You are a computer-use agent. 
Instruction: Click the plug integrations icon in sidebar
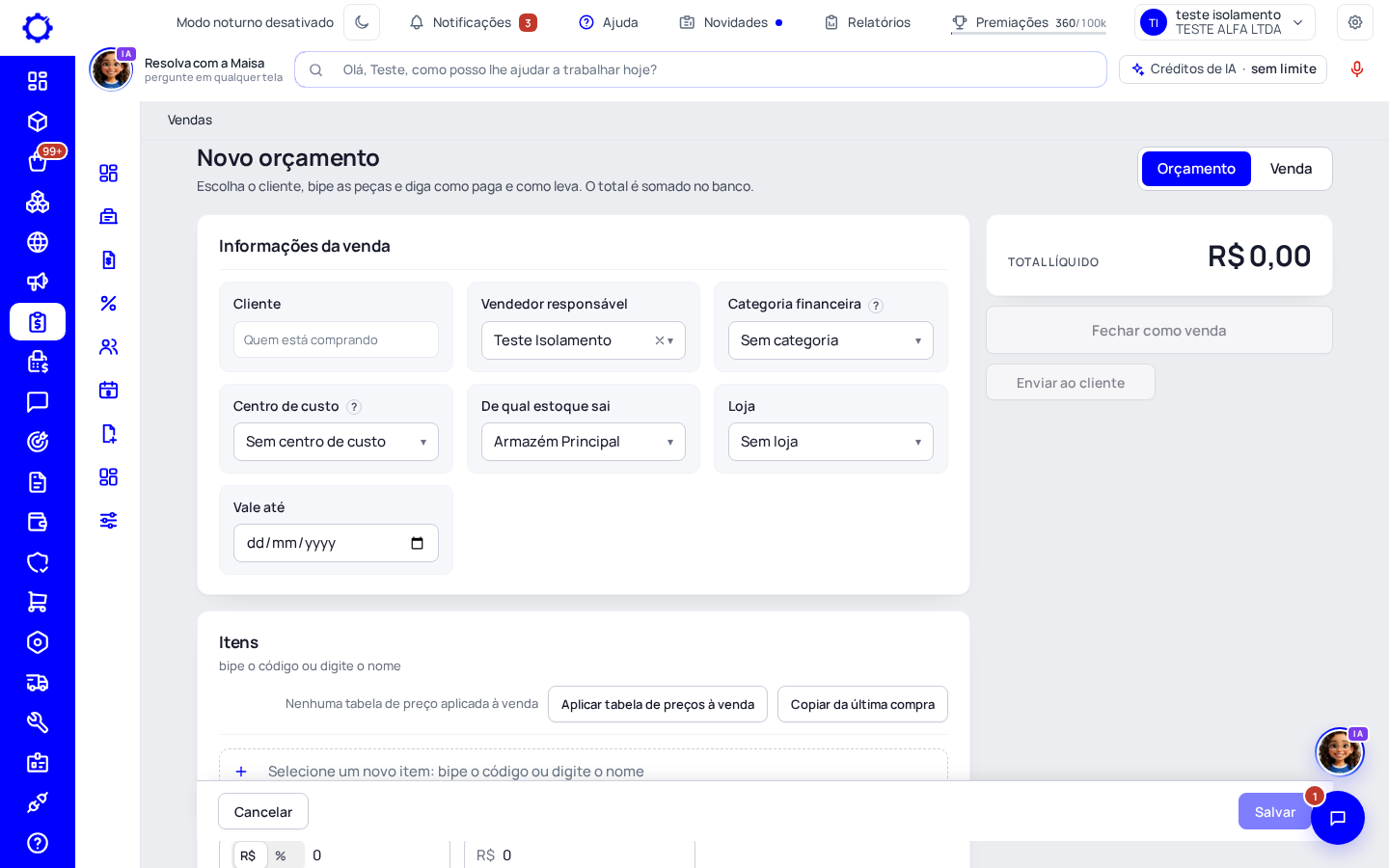pyautogui.click(x=38, y=802)
